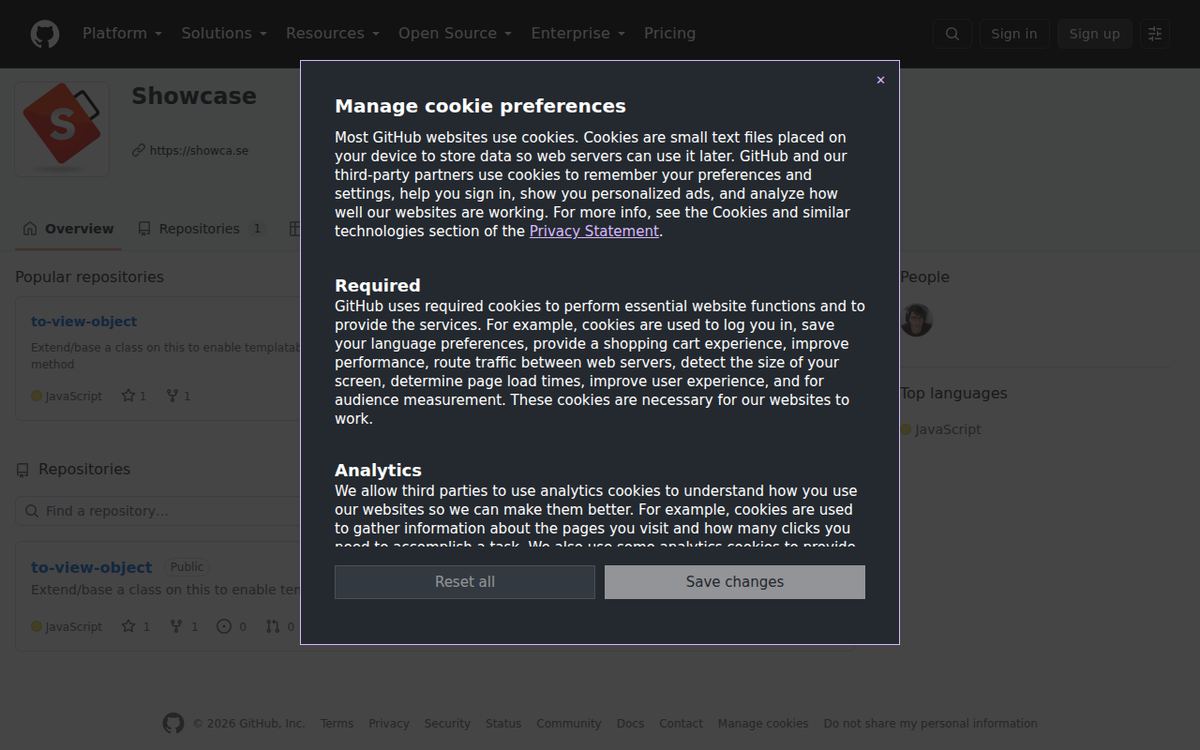Click the fork icon in the Popular repositories card
This screenshot has height=750, width=1200.
[x=172, y=396]
